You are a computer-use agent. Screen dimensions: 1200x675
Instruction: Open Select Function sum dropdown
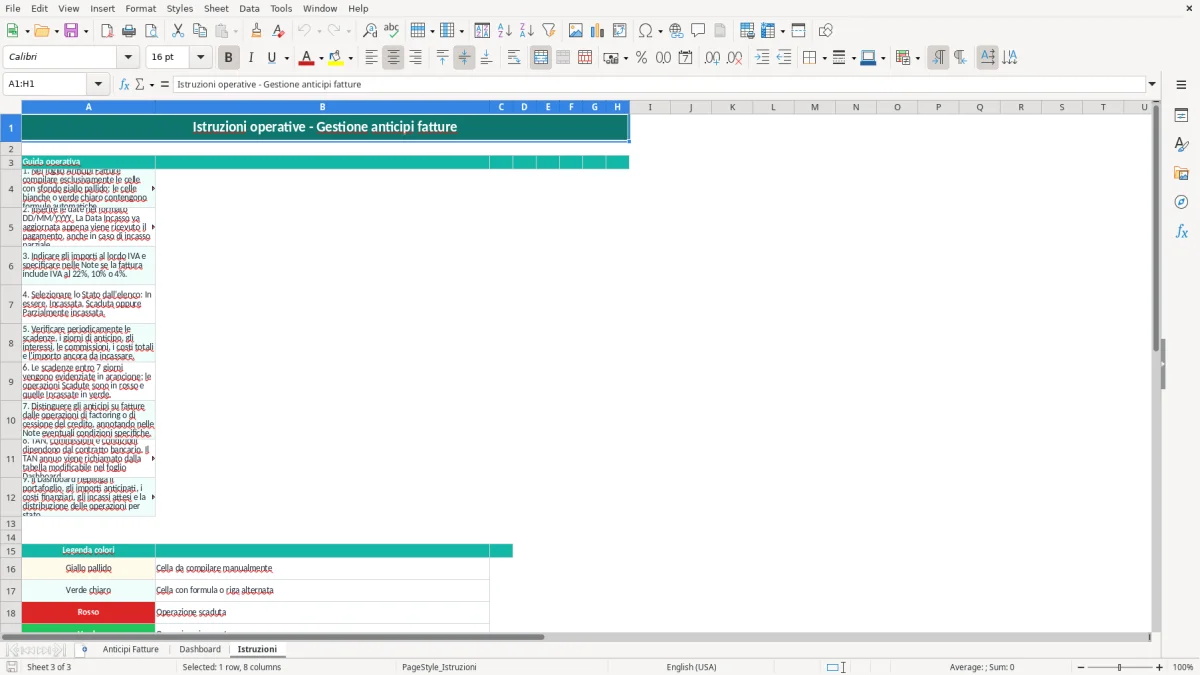[152, 84]
